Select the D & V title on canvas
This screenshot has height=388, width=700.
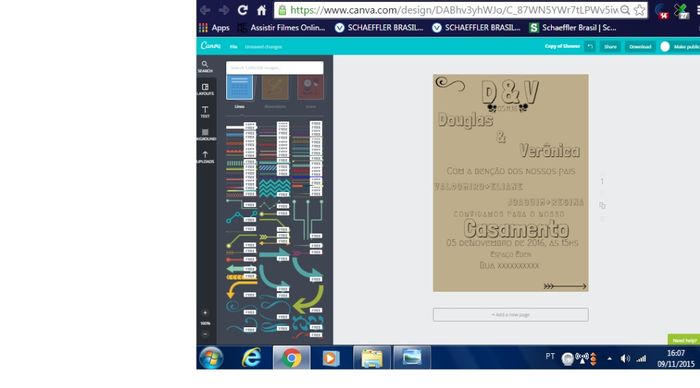click(x=510, y=92)
